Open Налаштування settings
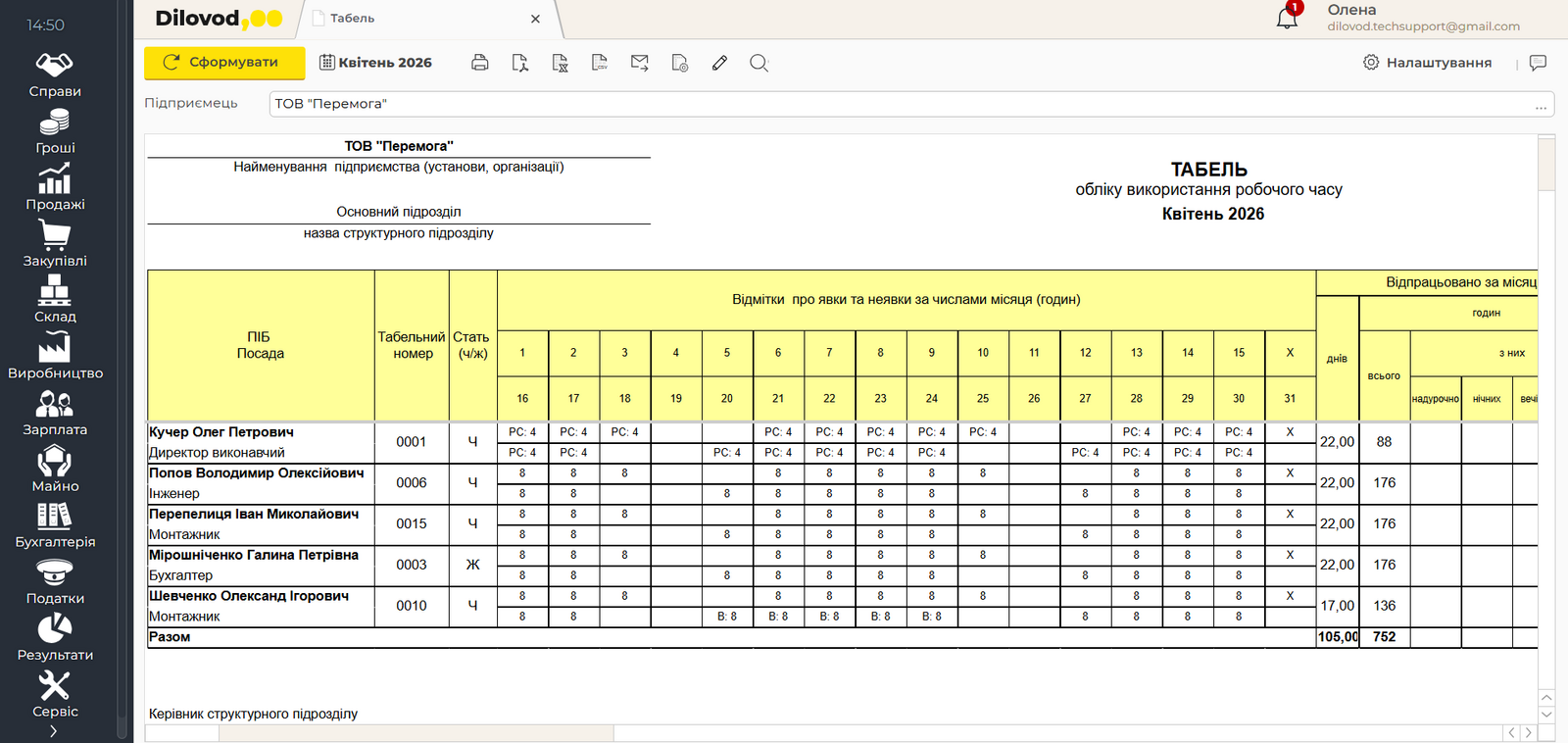 [1428, 63]
